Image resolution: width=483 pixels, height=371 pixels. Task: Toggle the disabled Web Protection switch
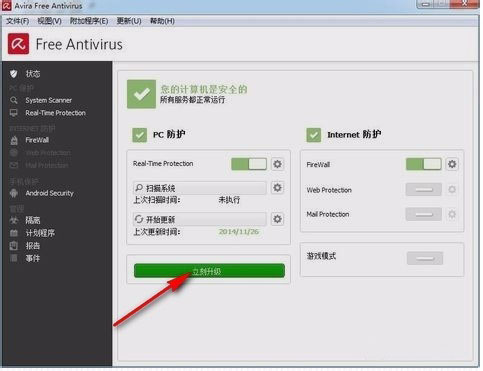click(424, 190)
